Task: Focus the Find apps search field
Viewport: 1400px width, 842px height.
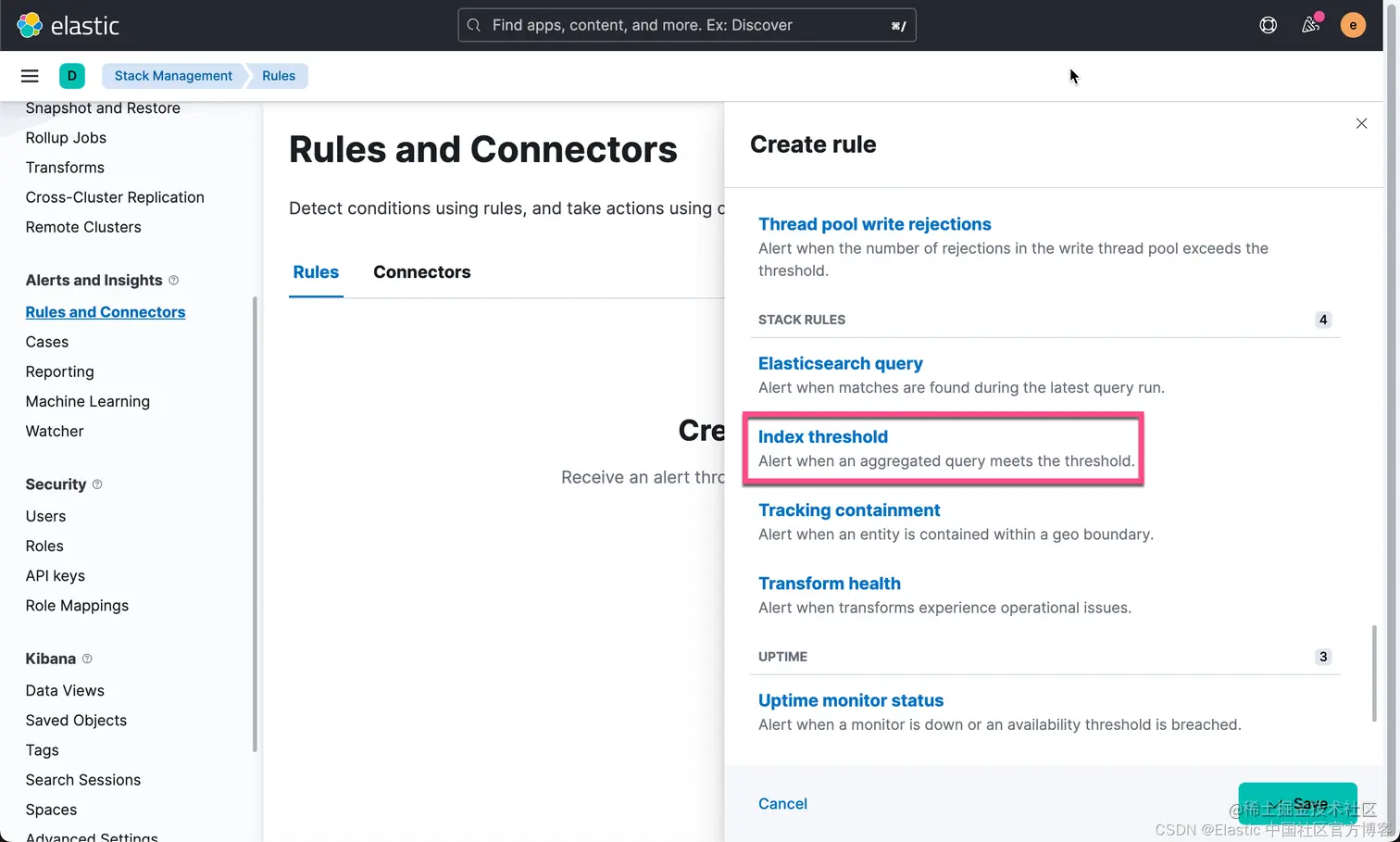Action: (686, 25)
